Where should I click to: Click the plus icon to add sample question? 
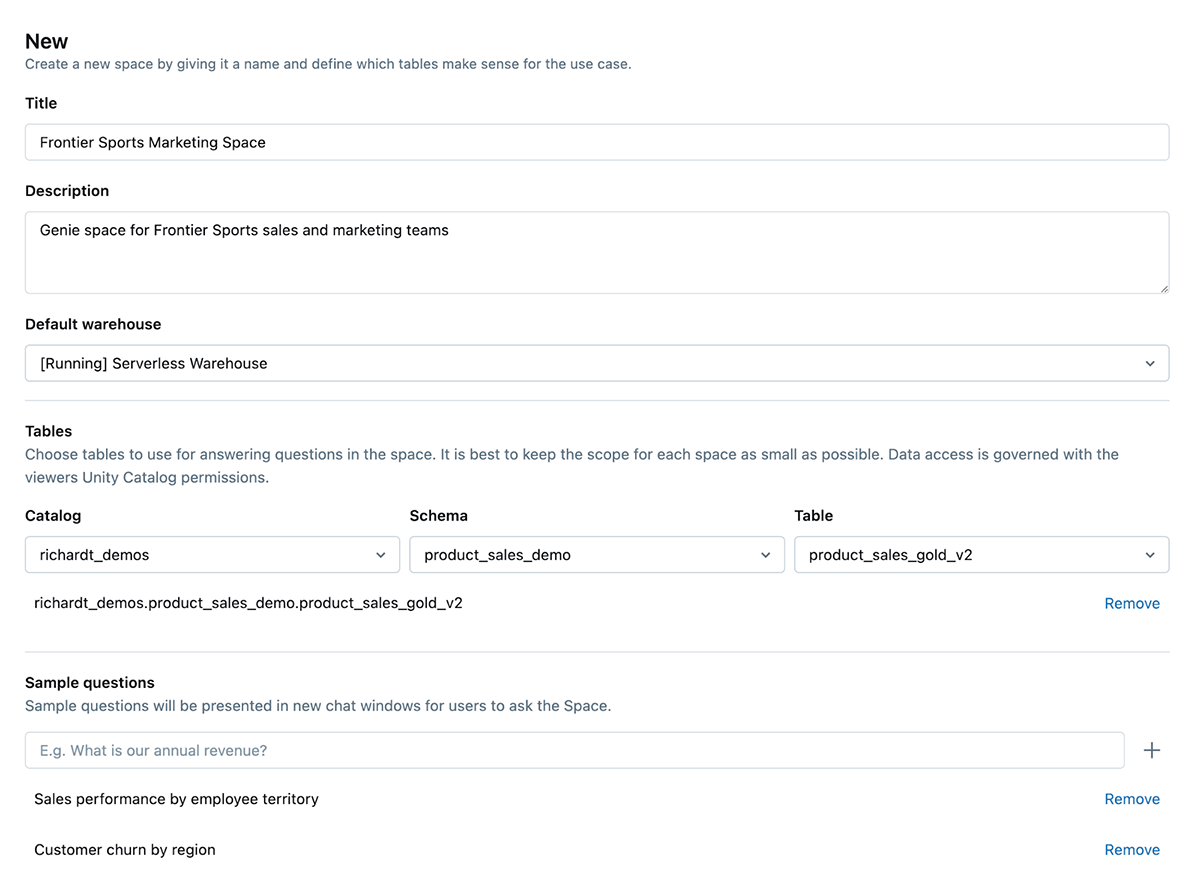click(1152, 750)
